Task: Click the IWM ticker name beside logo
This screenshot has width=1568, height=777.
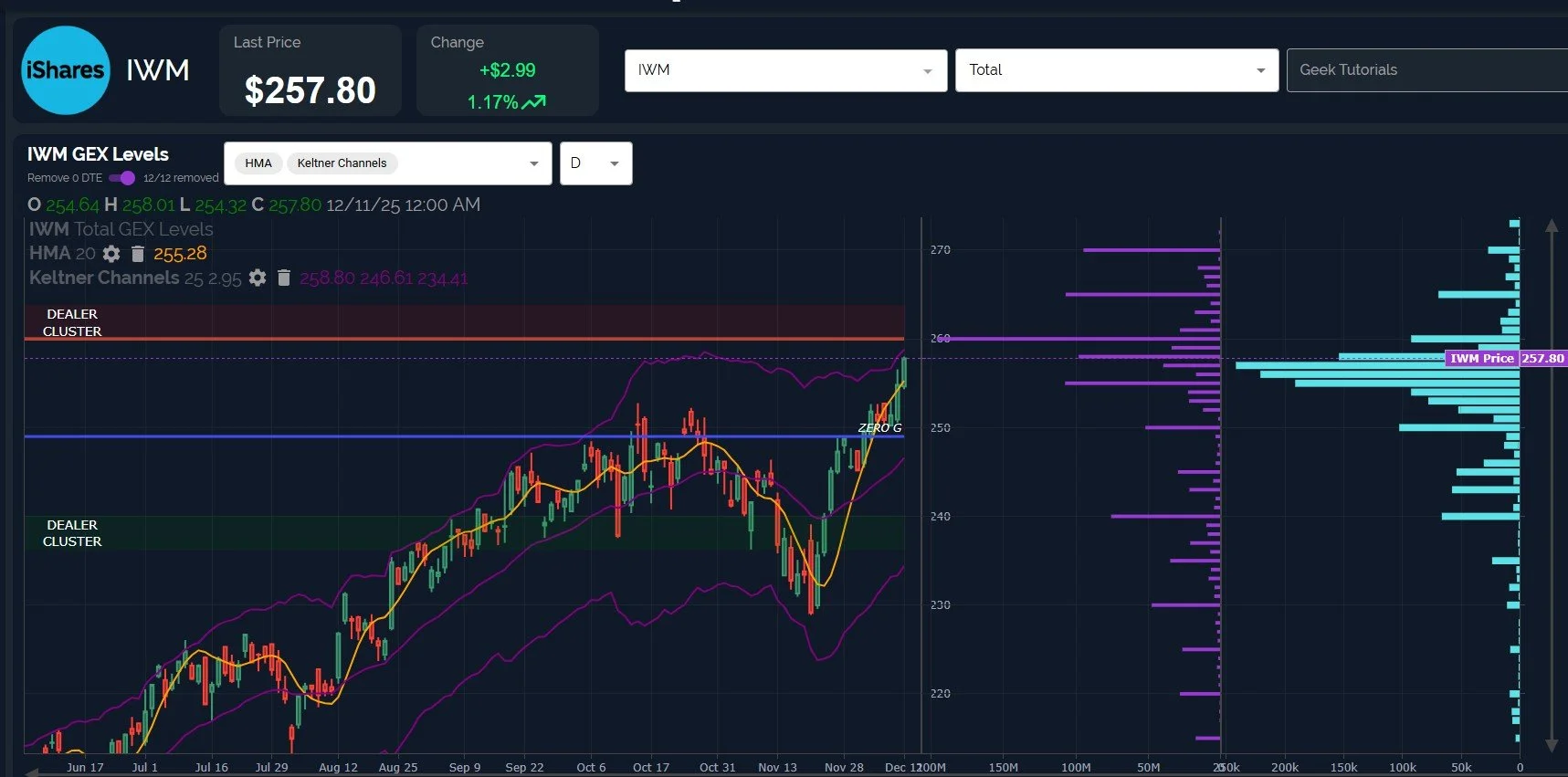Action: [x=158, y=70]
